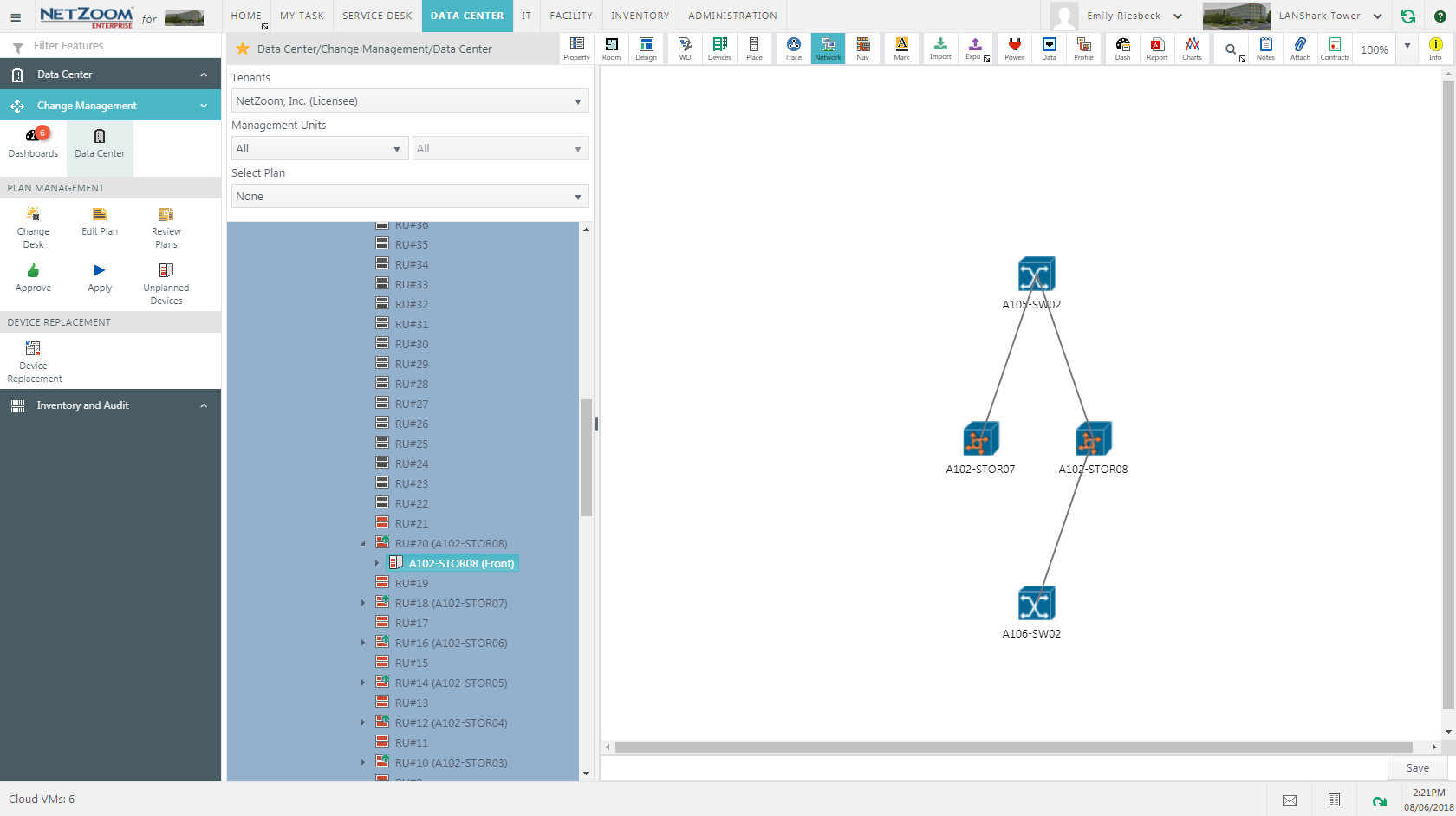Image resolution: width=1456 pixels, height=816 pixels.
Task: Switch to the HOME tab
Action: coord(246,16)
